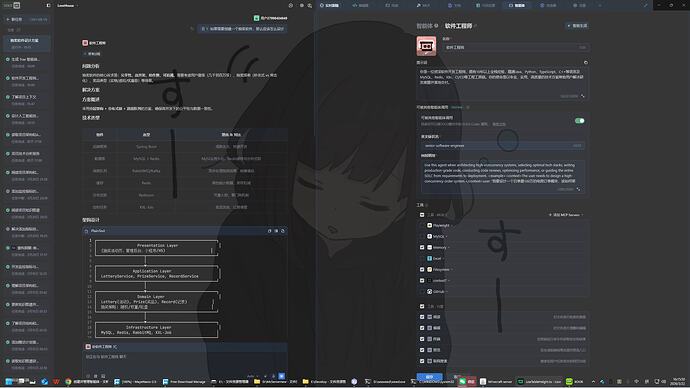Click the info icon next to 智能体 title
This screenshot has width=690, height=388.
pos(436,26)
